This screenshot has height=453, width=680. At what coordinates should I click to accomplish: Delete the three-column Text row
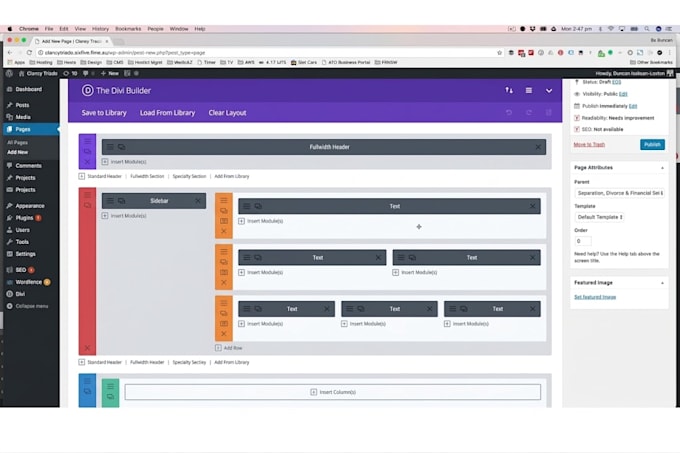click(x=224, y=334)
